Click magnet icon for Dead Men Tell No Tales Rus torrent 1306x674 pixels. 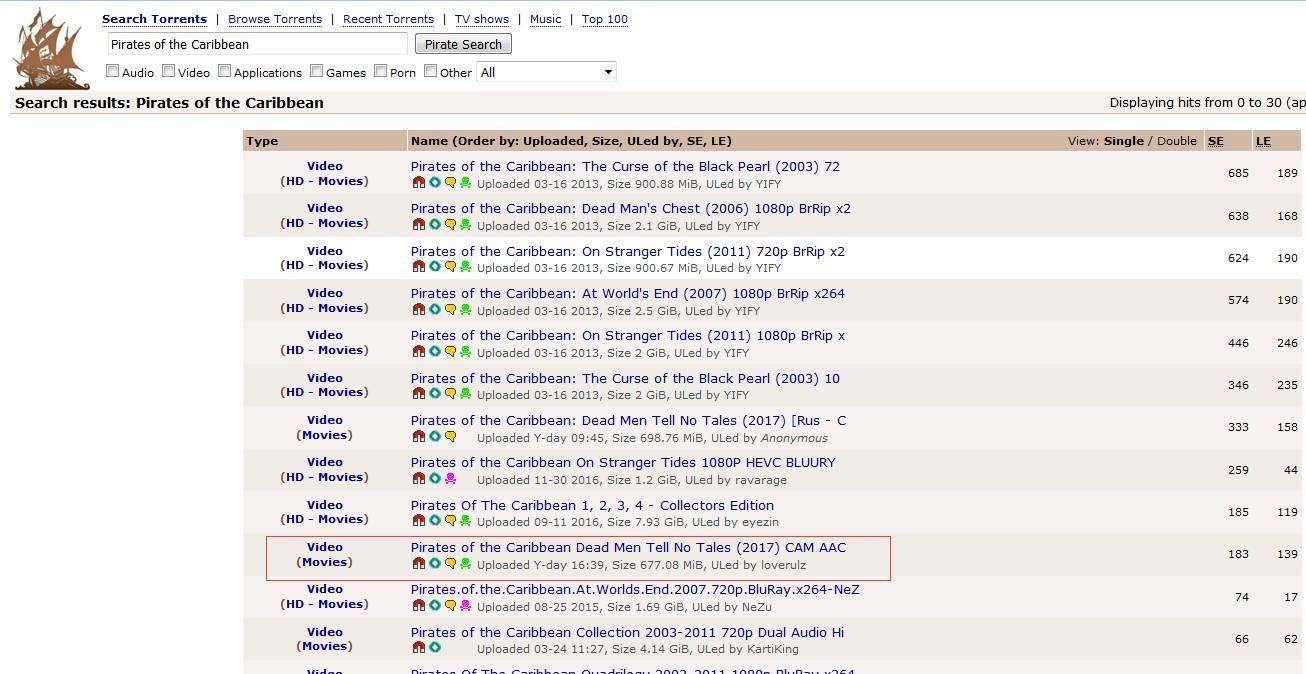tap(419, 437)
